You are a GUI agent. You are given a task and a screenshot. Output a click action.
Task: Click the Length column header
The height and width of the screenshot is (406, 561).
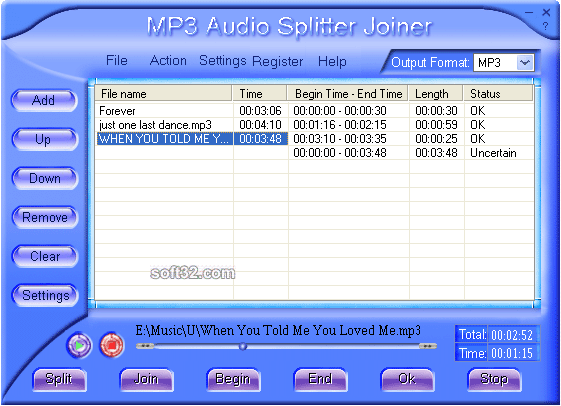point(436,94)
